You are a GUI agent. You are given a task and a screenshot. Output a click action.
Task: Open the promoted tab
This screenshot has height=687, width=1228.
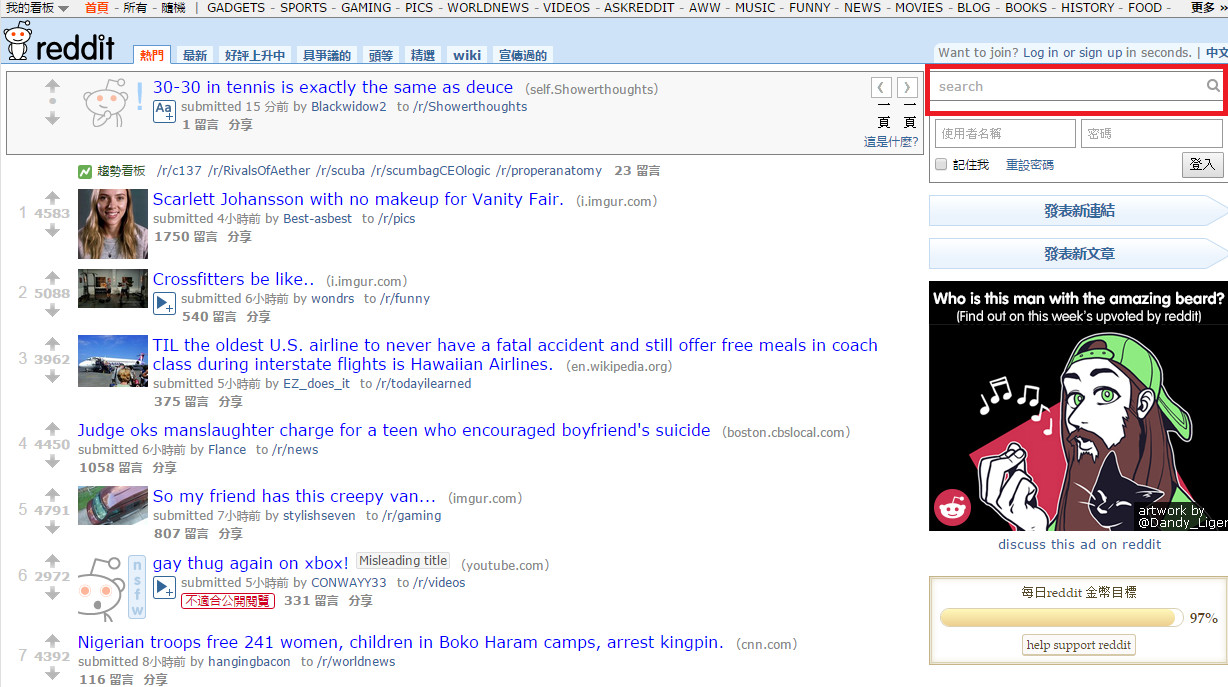pyautogui.click(x=522, y=55)
